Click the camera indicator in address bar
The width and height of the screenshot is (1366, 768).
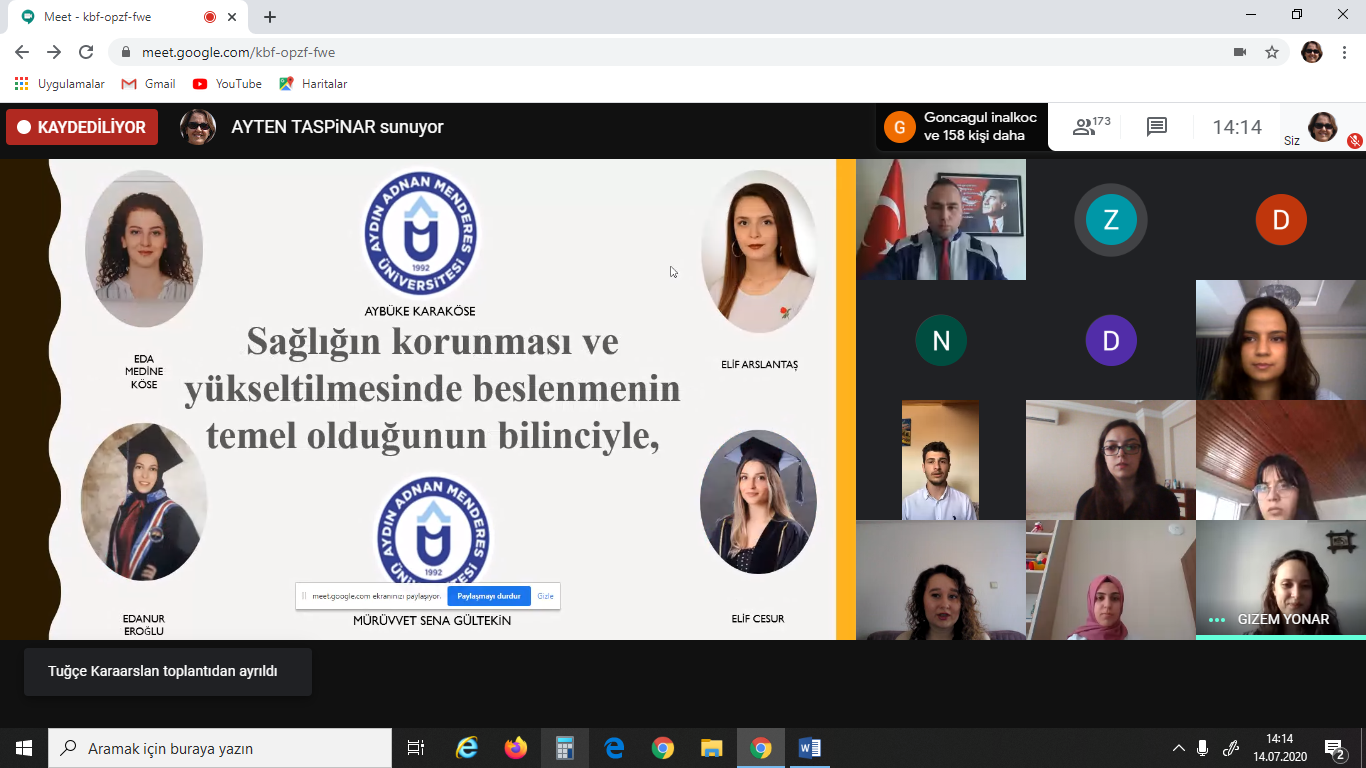tap(1240, 52)
